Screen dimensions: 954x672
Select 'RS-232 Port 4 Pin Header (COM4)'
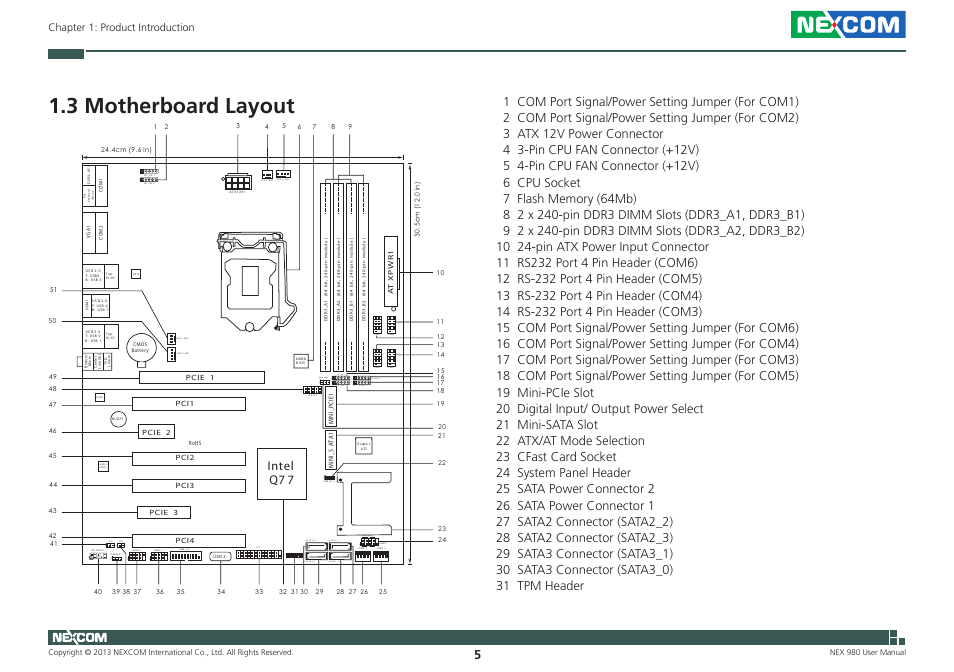[610, 296]
